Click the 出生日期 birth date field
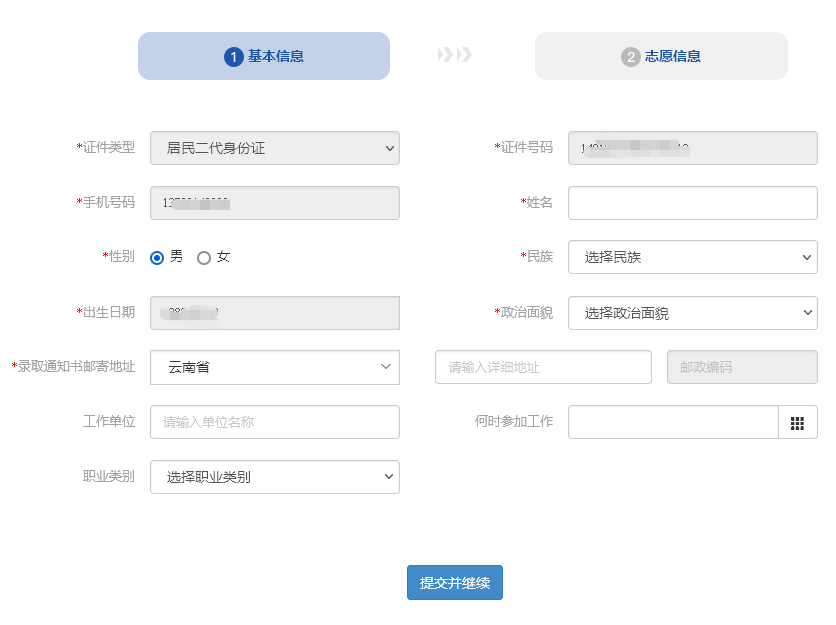836x625 pixels. (x=274, y=312)
